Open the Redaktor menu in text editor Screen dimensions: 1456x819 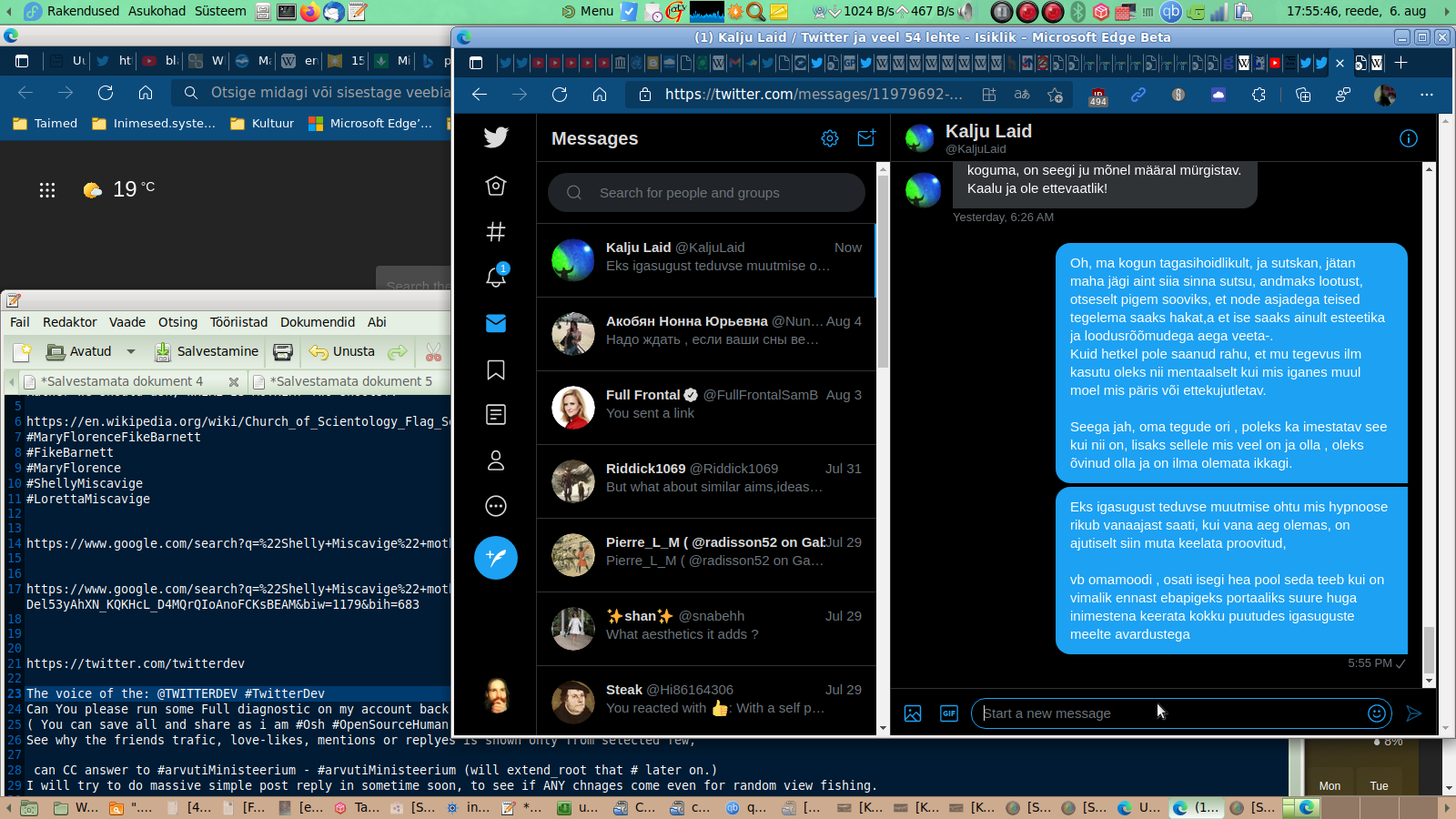[70, 322]
